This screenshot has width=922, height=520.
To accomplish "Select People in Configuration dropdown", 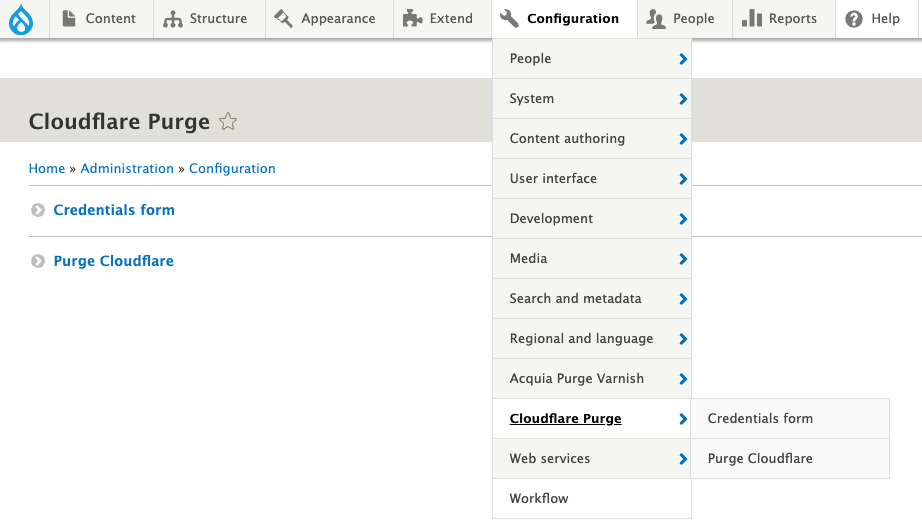I will point(592,59).
